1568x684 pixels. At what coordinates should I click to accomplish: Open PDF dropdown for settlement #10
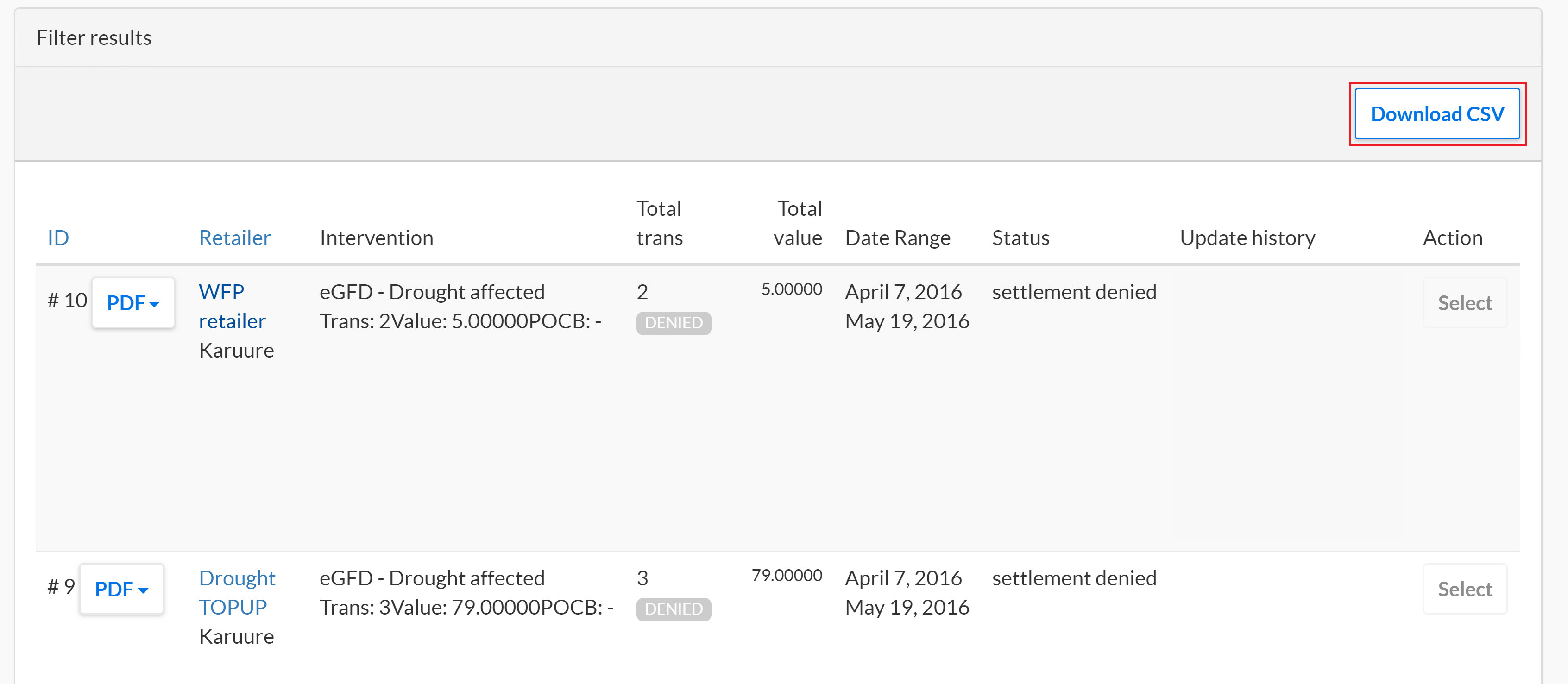pos(132,302)
